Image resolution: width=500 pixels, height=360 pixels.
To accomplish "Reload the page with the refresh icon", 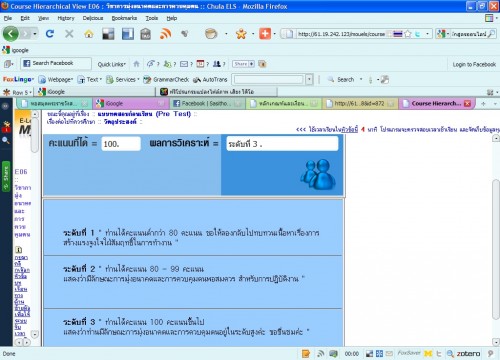I will click(50, 34).
